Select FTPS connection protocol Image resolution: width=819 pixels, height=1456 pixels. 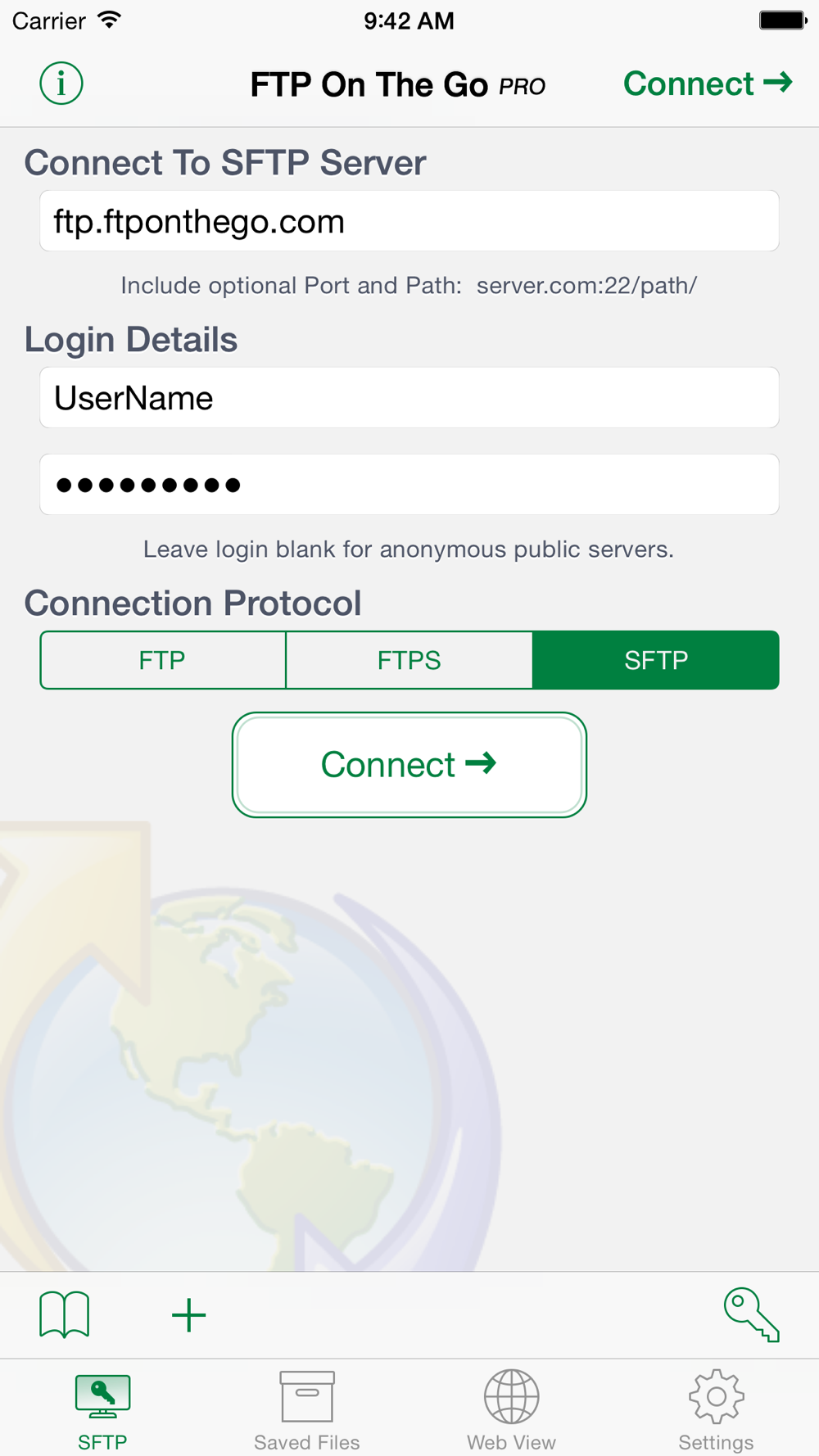[x=409, y=660]
